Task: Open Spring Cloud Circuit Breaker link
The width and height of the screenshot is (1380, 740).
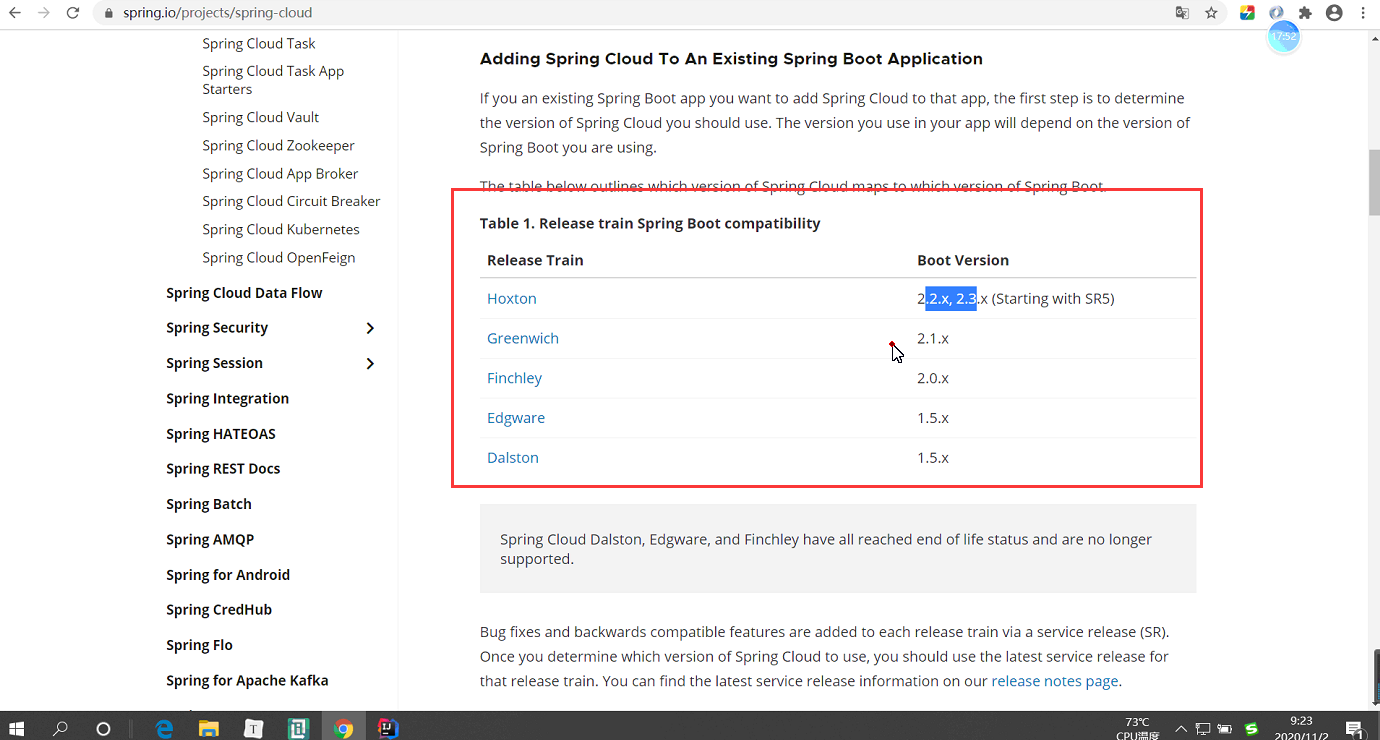Action: pyautogui.click(x=291, y=201)
